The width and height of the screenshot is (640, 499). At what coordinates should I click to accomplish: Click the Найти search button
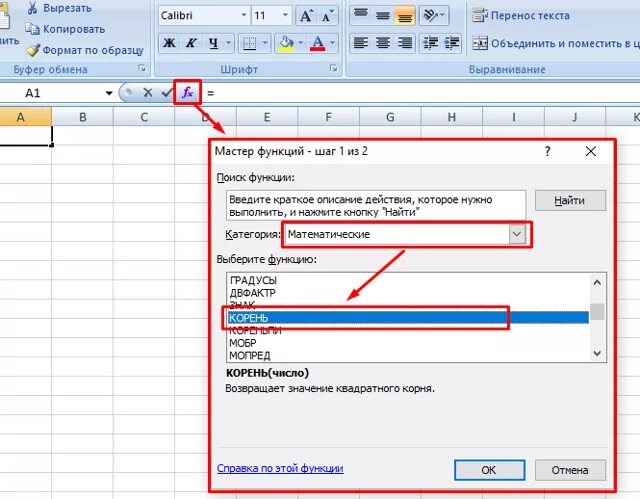pos(570,200)
